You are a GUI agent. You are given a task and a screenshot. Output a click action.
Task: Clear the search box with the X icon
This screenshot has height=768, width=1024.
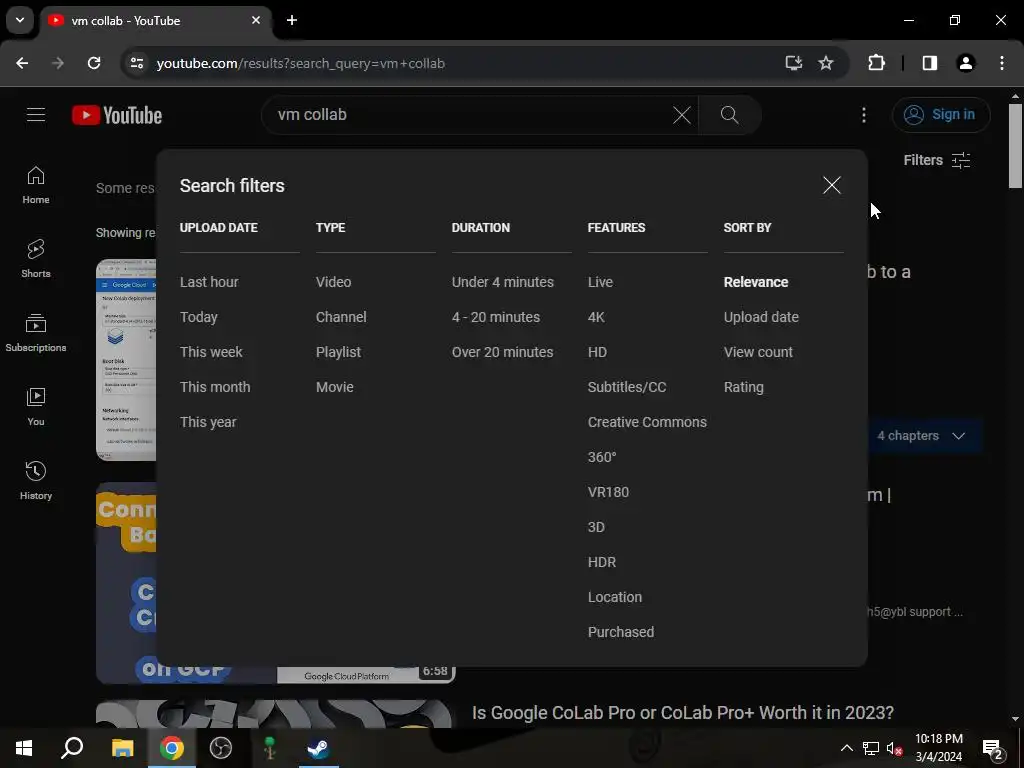point(681,115)
